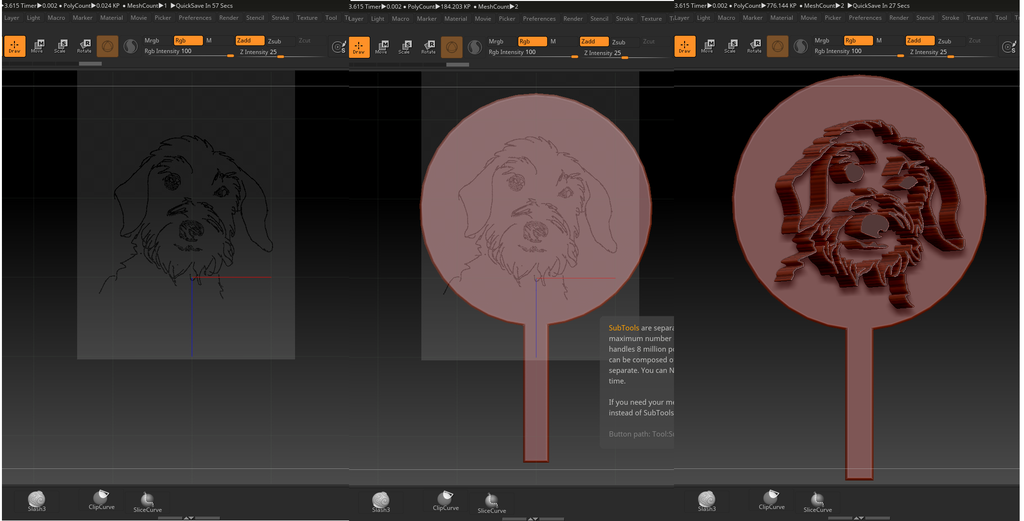Select Draw mode in the line-drawing dog view

point(14,46)
